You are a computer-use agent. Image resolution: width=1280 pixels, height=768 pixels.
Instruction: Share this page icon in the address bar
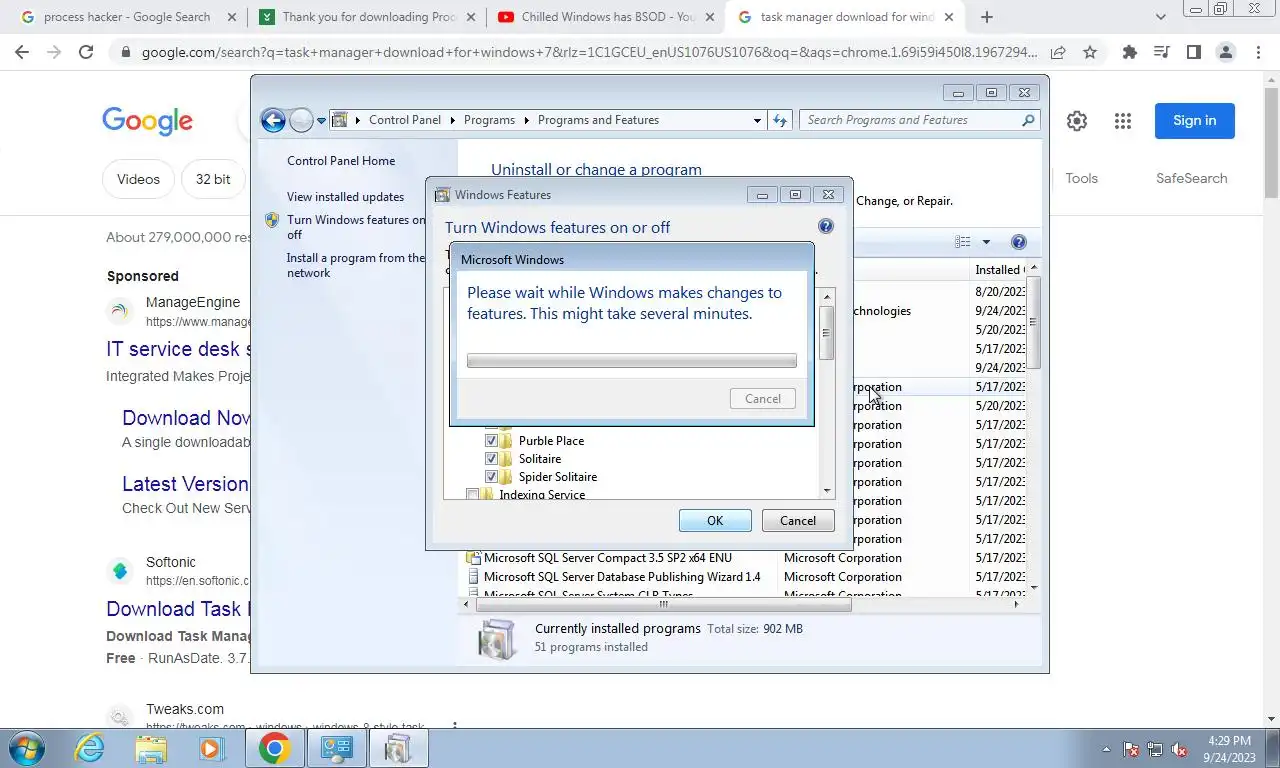point(1058,53)
